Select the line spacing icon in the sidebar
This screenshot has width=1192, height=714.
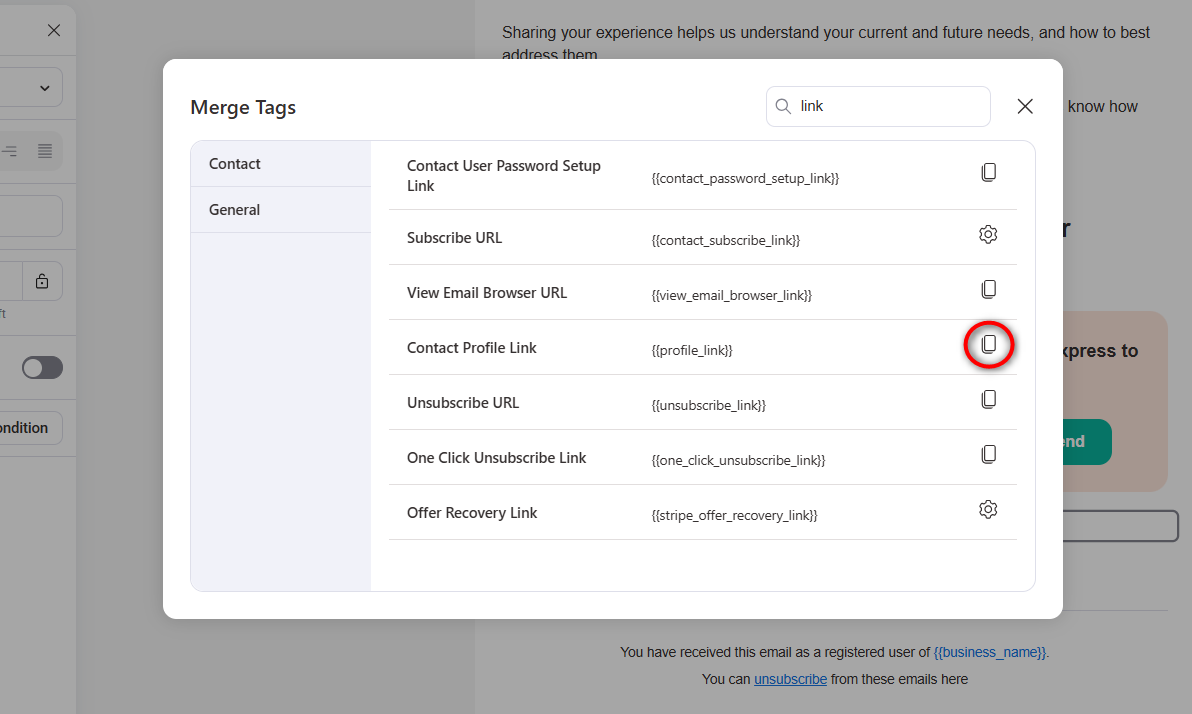pyautogui.click(x=12, y=150)
